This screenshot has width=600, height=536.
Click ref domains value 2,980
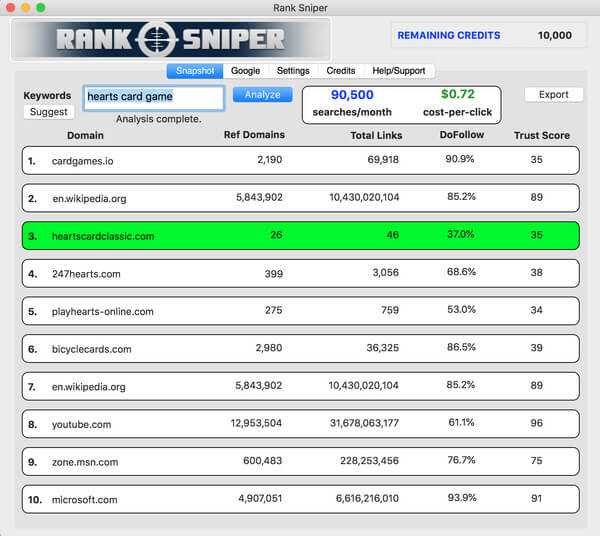coord(269,348)
